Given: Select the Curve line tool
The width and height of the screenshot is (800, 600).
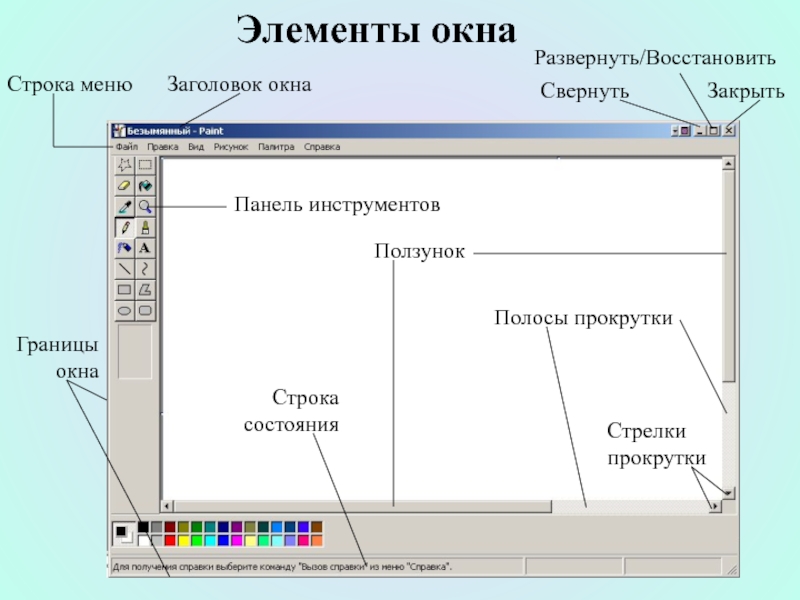Looking at the screenshot, I should pos(145,269).
